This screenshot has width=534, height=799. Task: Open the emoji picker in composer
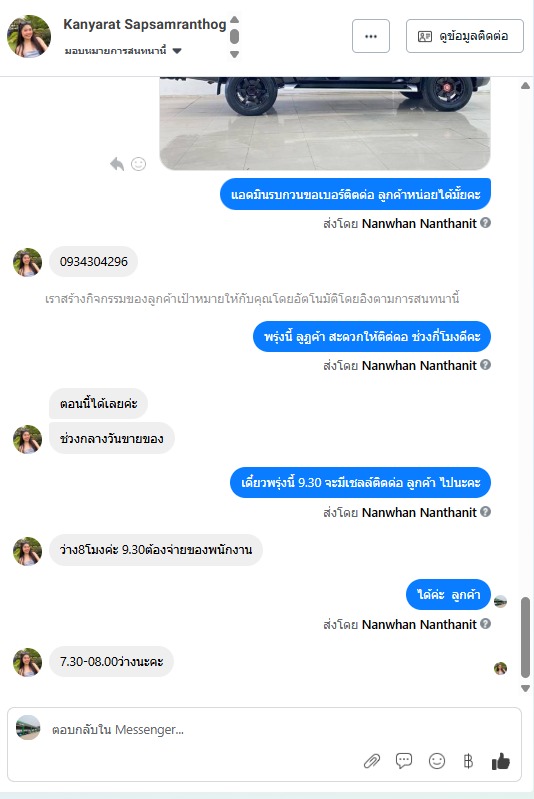[437, 761]
